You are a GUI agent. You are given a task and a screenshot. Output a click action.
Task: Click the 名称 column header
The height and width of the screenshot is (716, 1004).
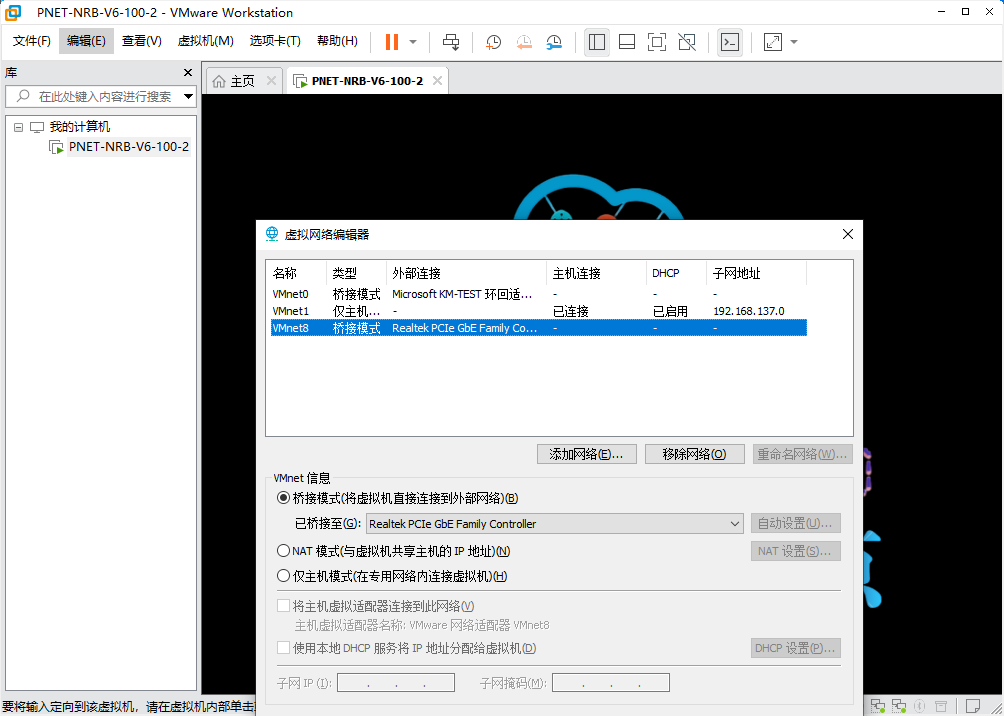pos(298,273)
